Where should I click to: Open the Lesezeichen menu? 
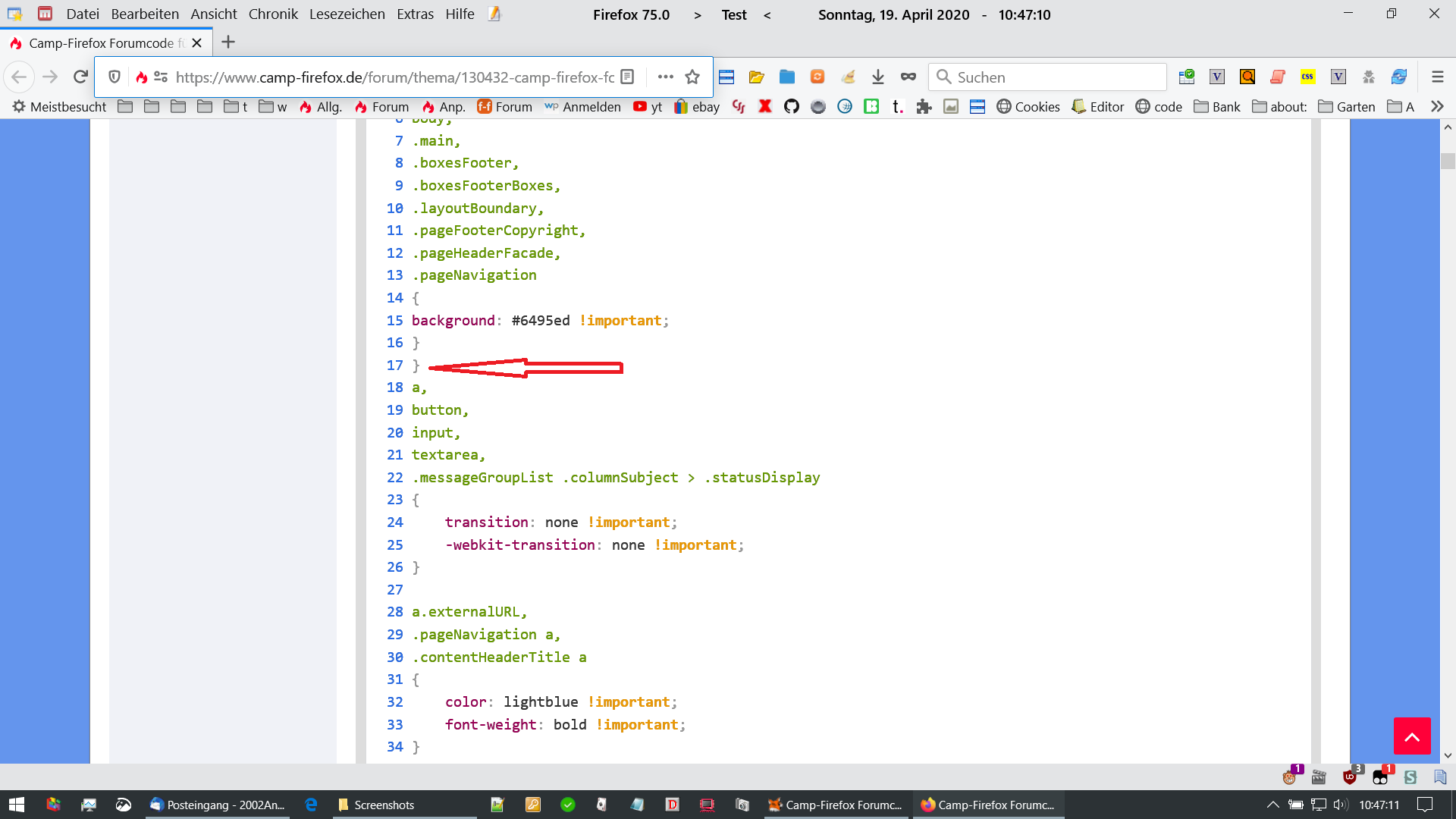(x=347, y=14)
